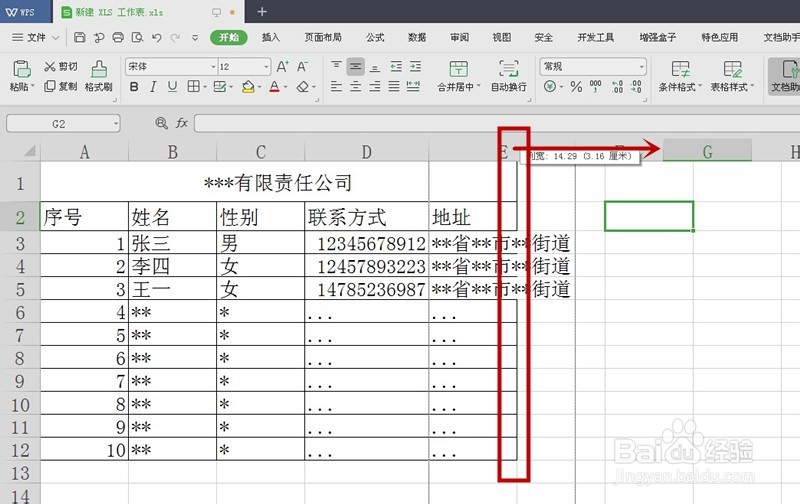
Task: Increase cell indent
Action: point(416,66)
